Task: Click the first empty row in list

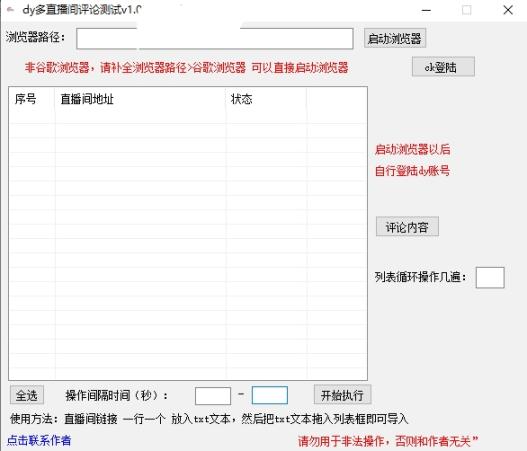Action: tap(188, 117)
